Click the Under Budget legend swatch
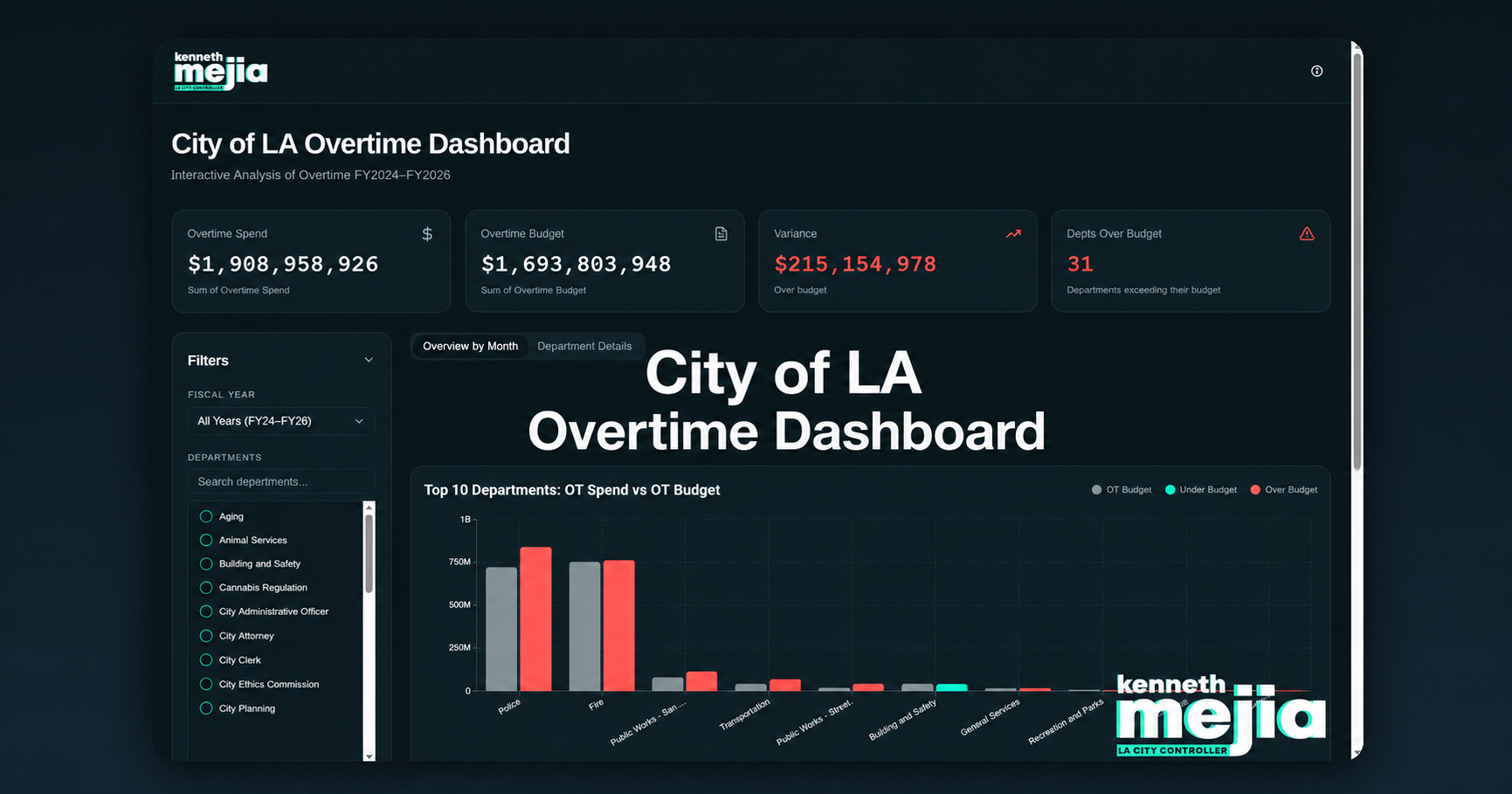1512x794 pixels. [x=1170, y=490]
